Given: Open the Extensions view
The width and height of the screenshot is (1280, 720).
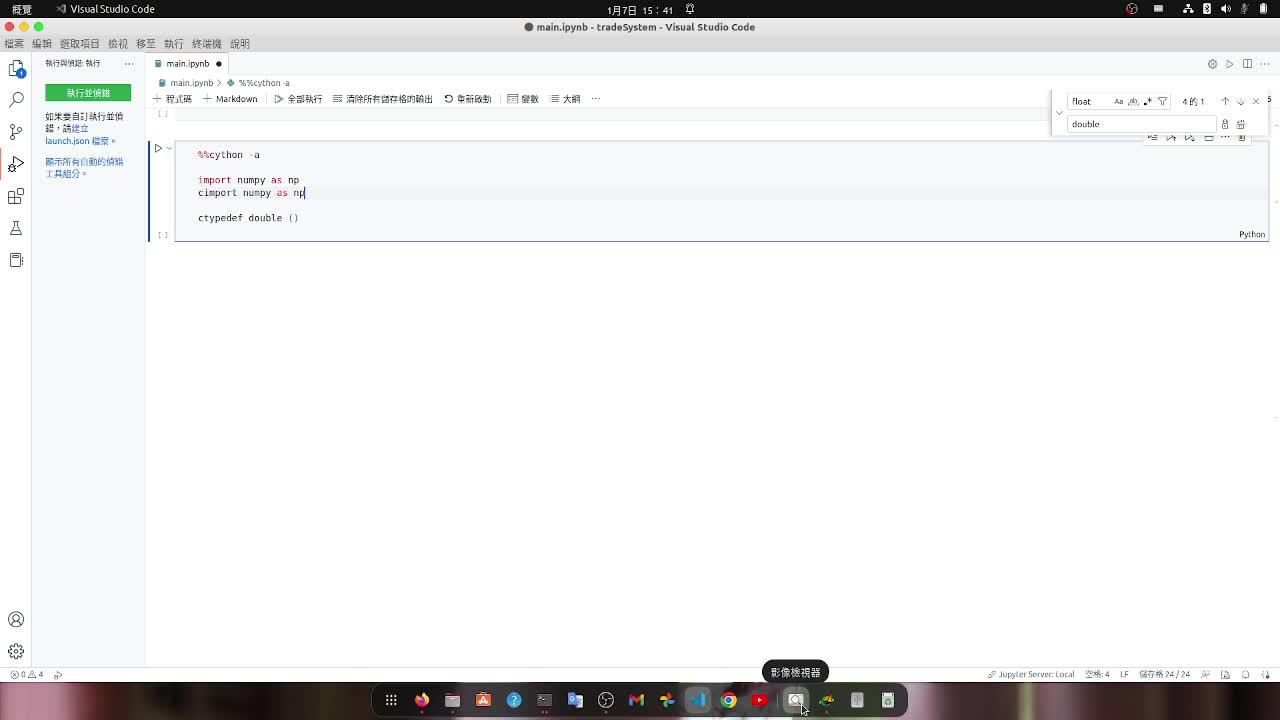Looking at the screenshot, I should 16,196.
